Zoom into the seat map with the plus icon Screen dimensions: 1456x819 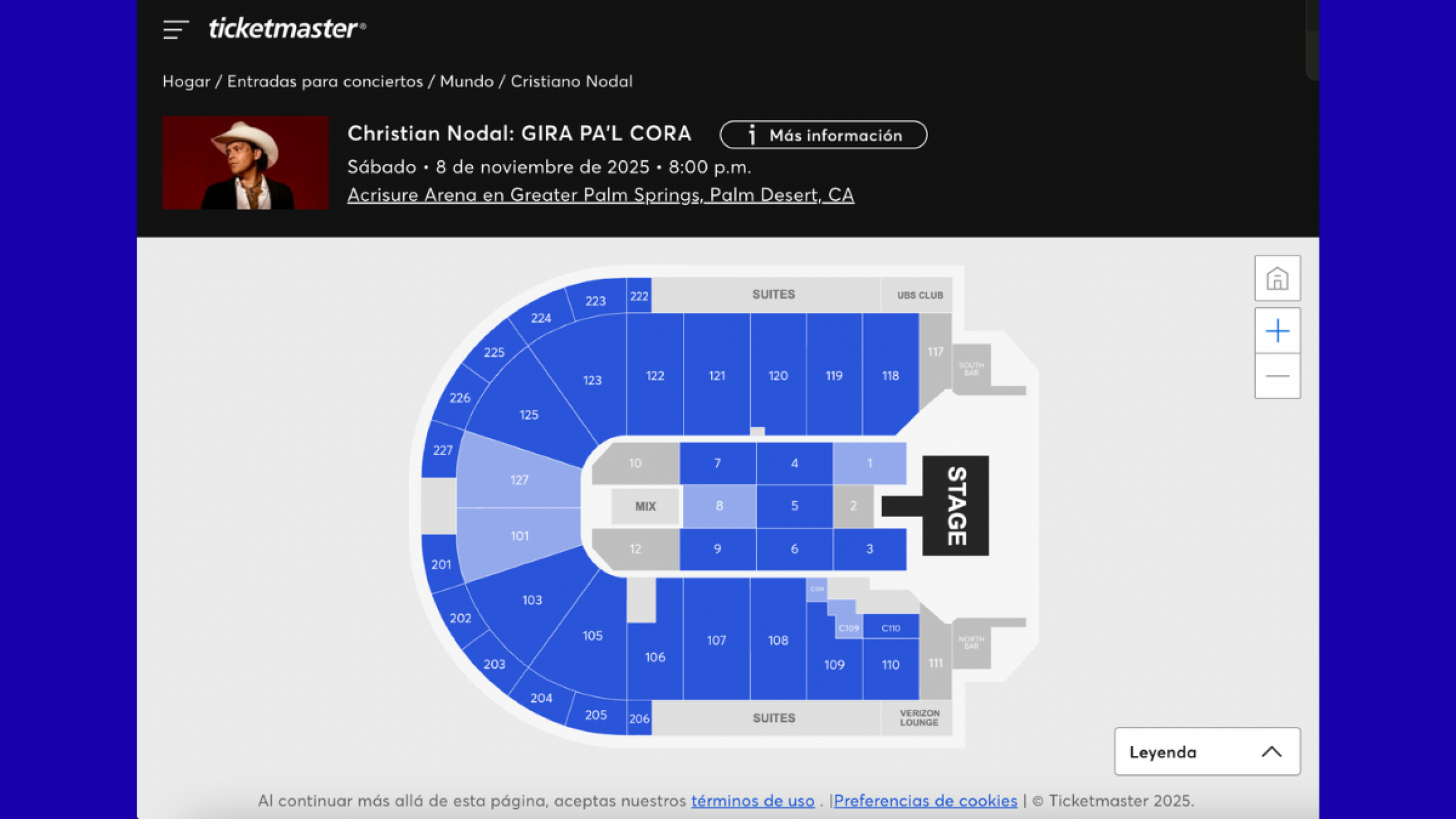(1277, 330)
